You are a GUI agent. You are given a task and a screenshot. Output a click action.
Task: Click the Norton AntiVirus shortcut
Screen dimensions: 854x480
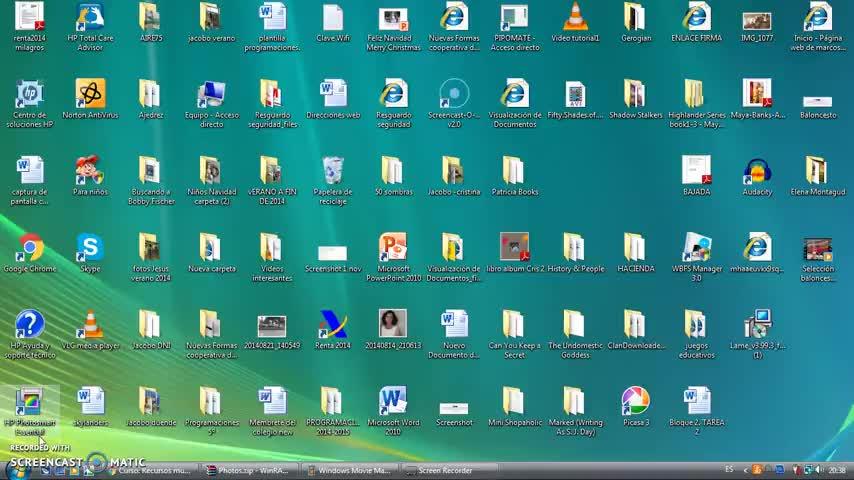(90, 94)
